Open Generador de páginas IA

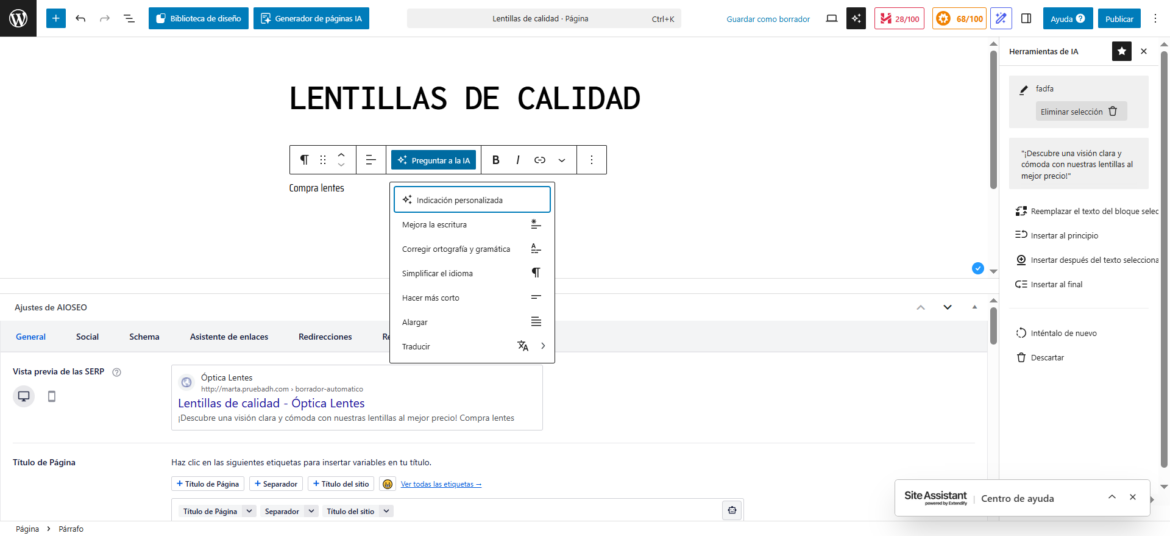[x=311, y=19]
